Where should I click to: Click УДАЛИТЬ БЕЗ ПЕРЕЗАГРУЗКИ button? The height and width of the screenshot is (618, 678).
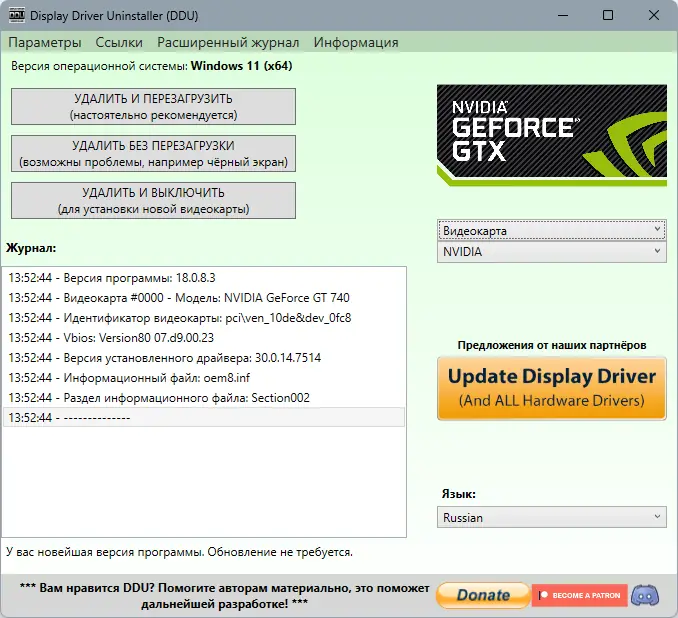pos(153,154)
